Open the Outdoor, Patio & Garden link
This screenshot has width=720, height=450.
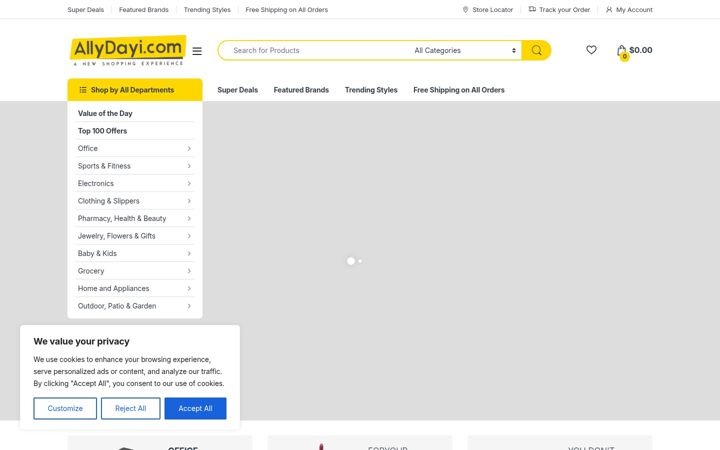pos(117,306)
